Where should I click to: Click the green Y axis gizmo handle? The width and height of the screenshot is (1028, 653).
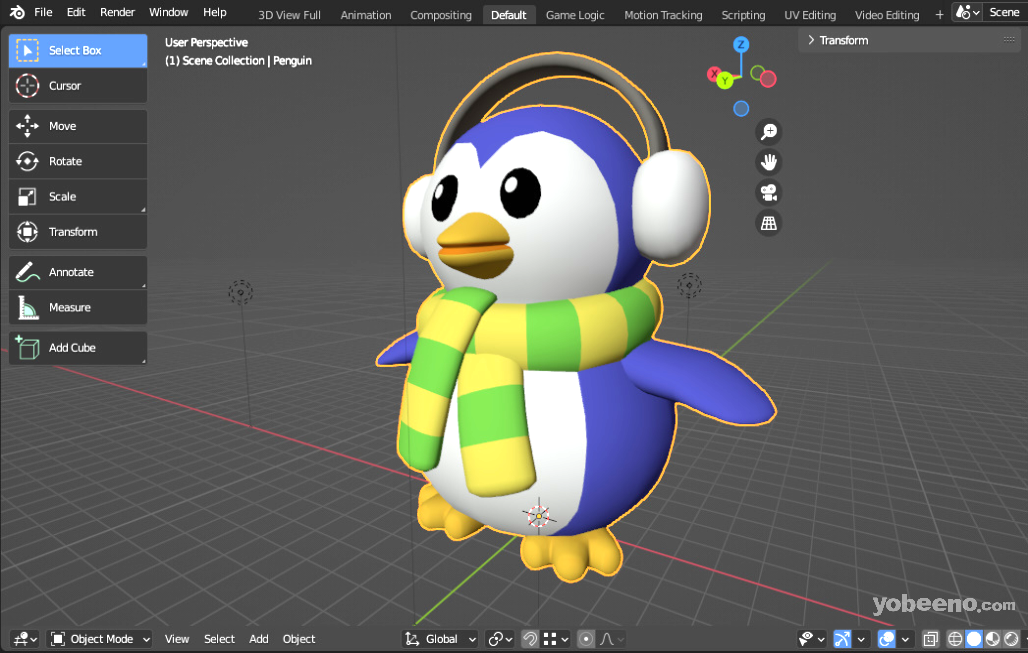coord(725,81)
